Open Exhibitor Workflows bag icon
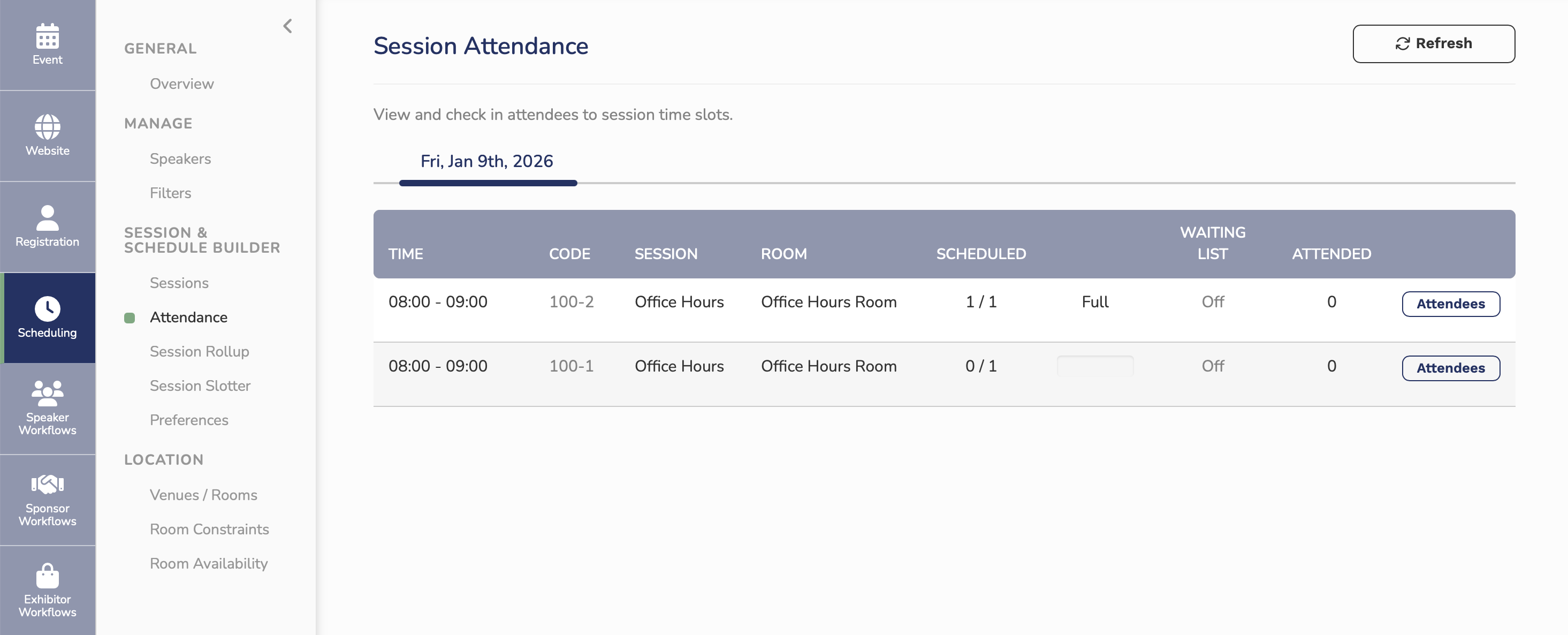 point(48,576)
